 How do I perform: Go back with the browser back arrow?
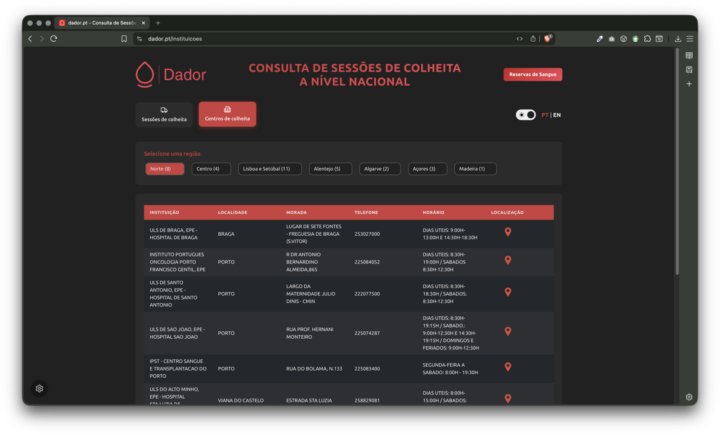coord(30,39)
